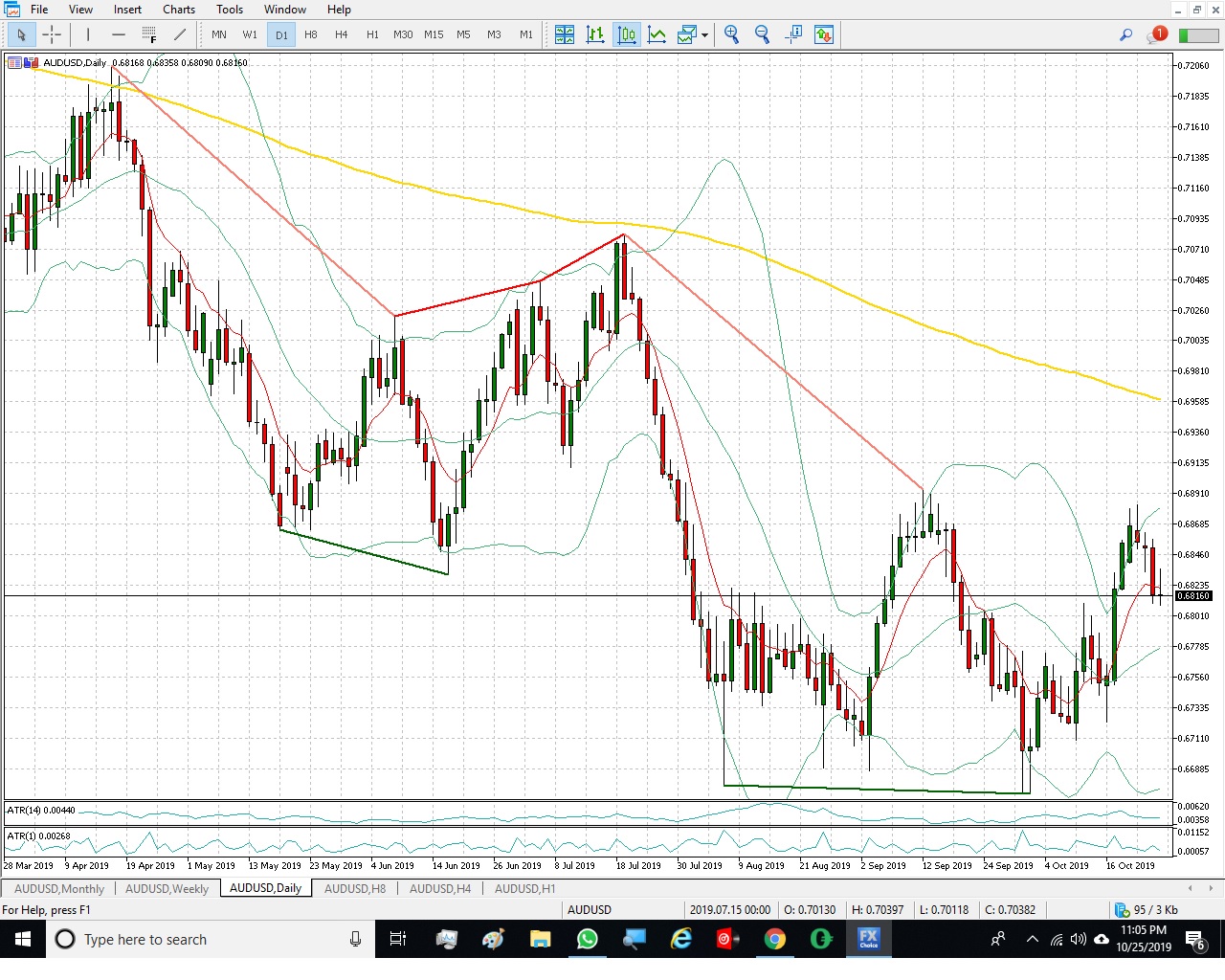Image resolution: width=1225 pixels, height=980 pixels.
Task: Open the Tools menu
Action: coord(230,10)
